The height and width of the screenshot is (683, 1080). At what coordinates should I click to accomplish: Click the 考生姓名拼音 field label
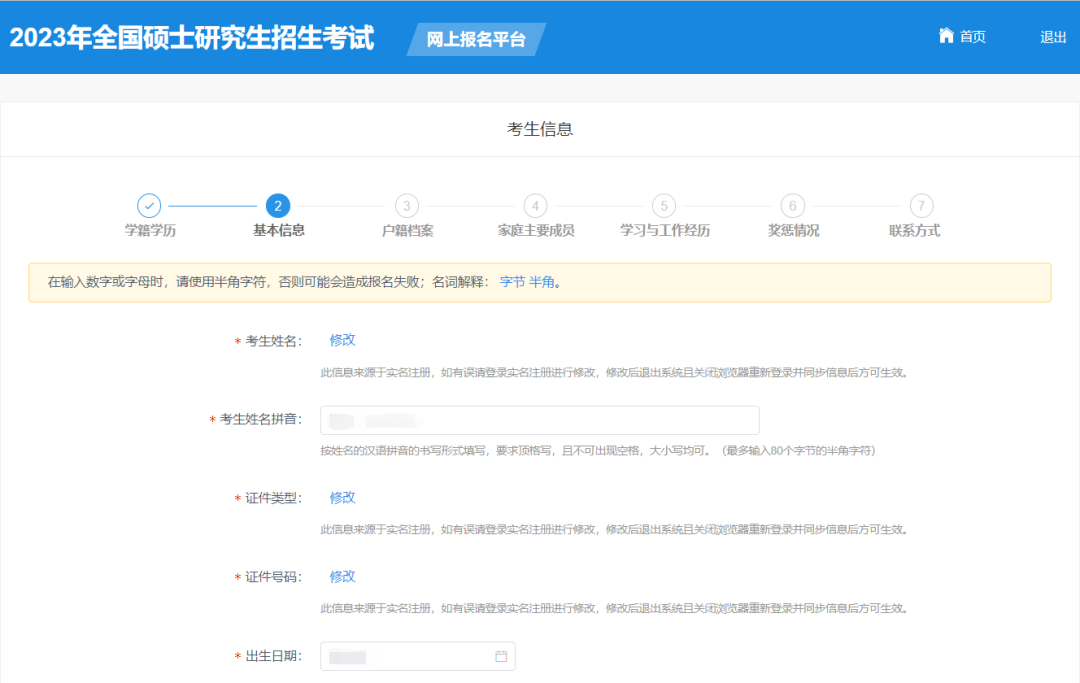tap(261, 419)
